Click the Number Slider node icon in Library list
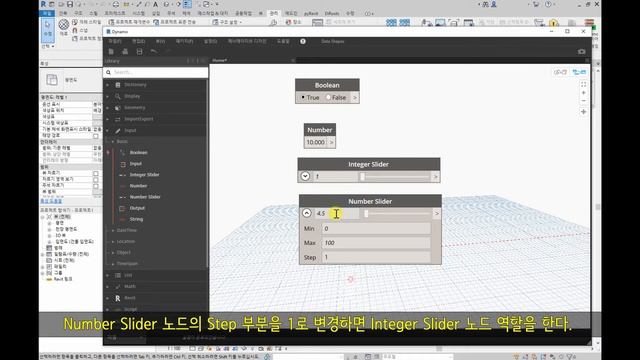The image size is (640, 360). pos(123,197)
